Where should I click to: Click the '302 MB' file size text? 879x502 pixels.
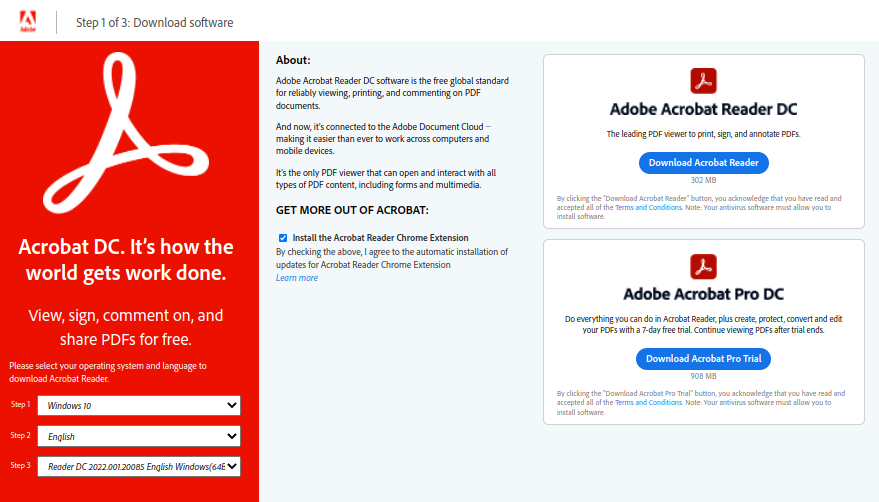704,180
